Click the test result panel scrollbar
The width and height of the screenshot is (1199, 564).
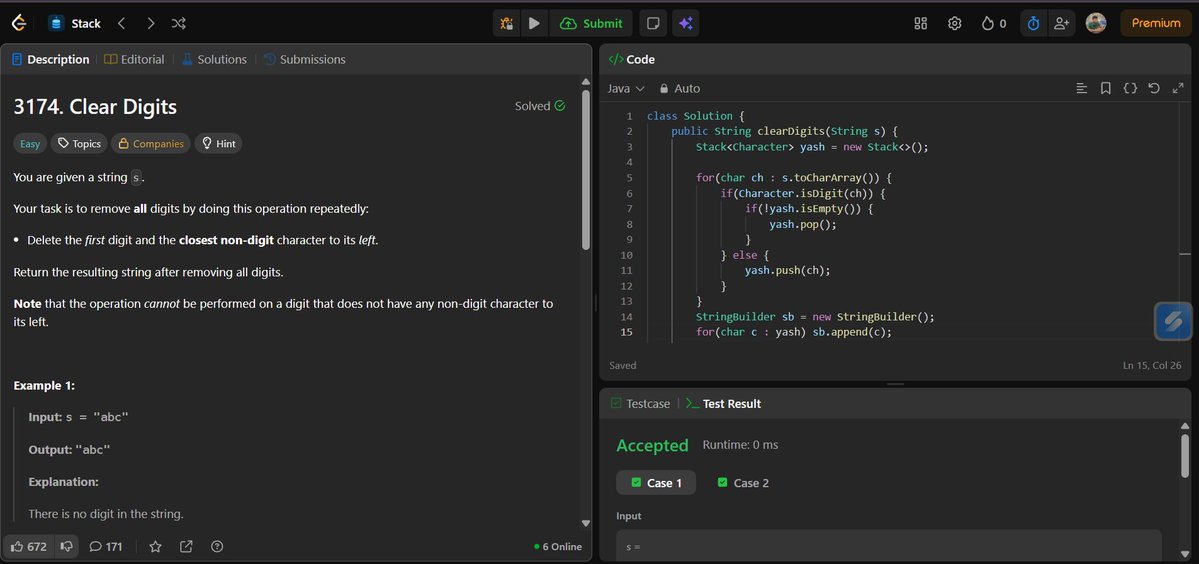click(x=1185, y=457)
